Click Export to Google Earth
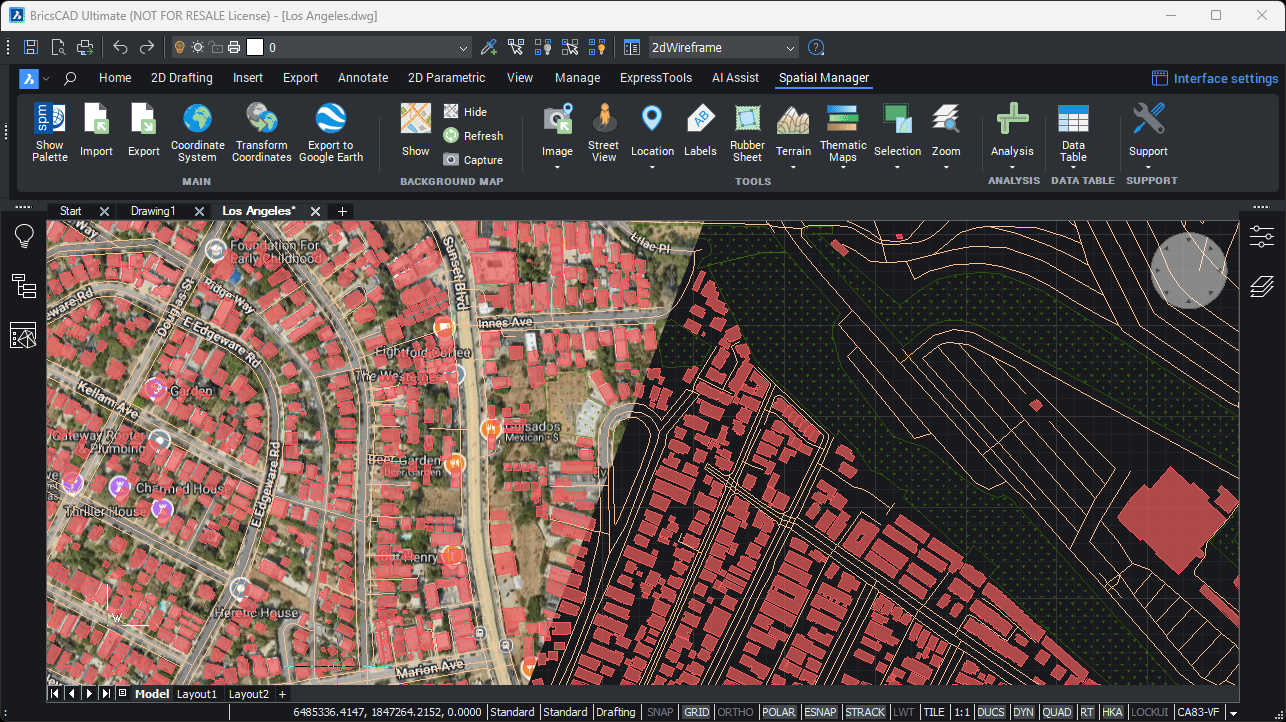Screen dimensions: 1286x722 click(x=331, y=132)
